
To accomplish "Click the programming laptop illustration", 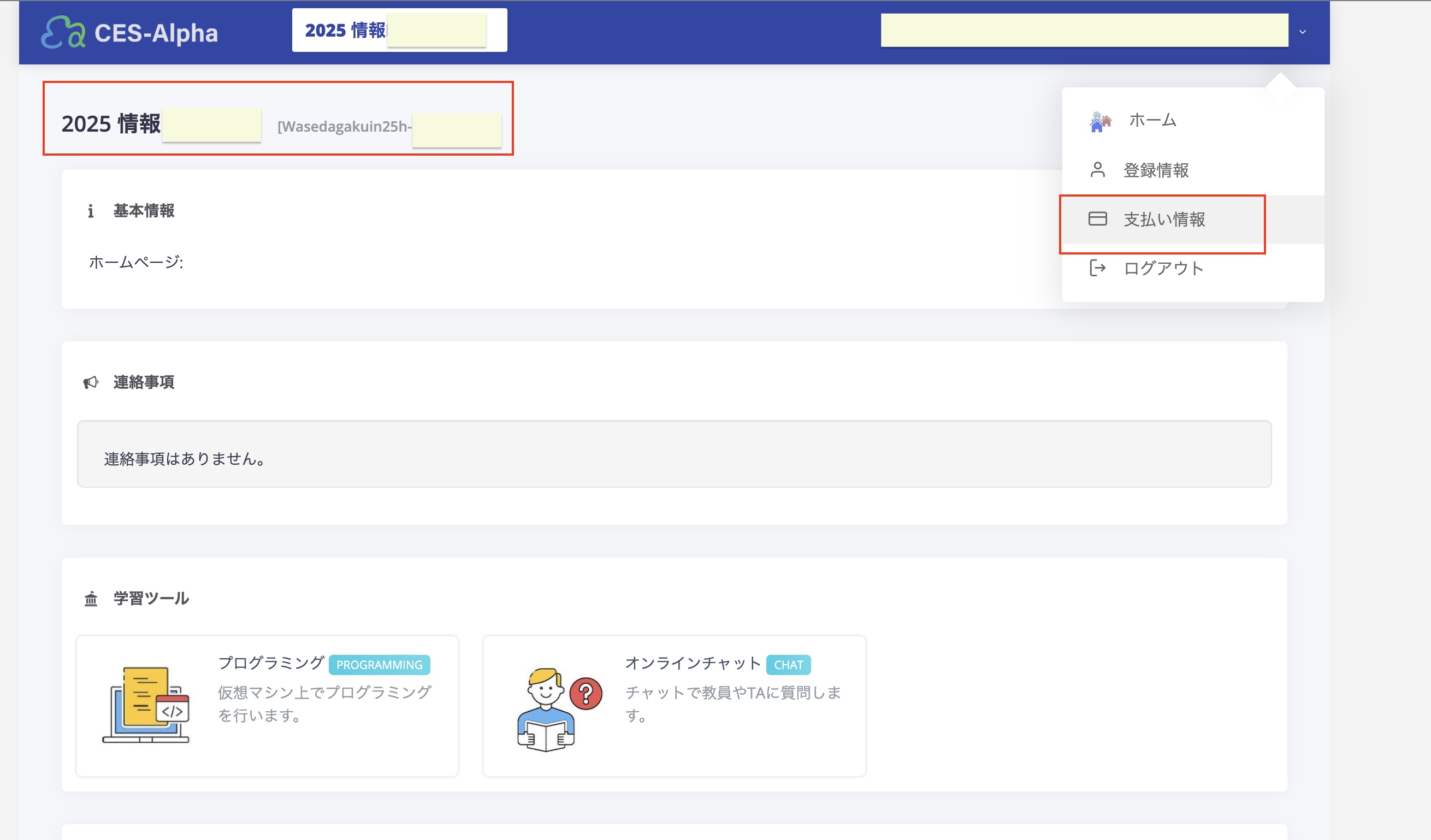I will click(146, 705).
